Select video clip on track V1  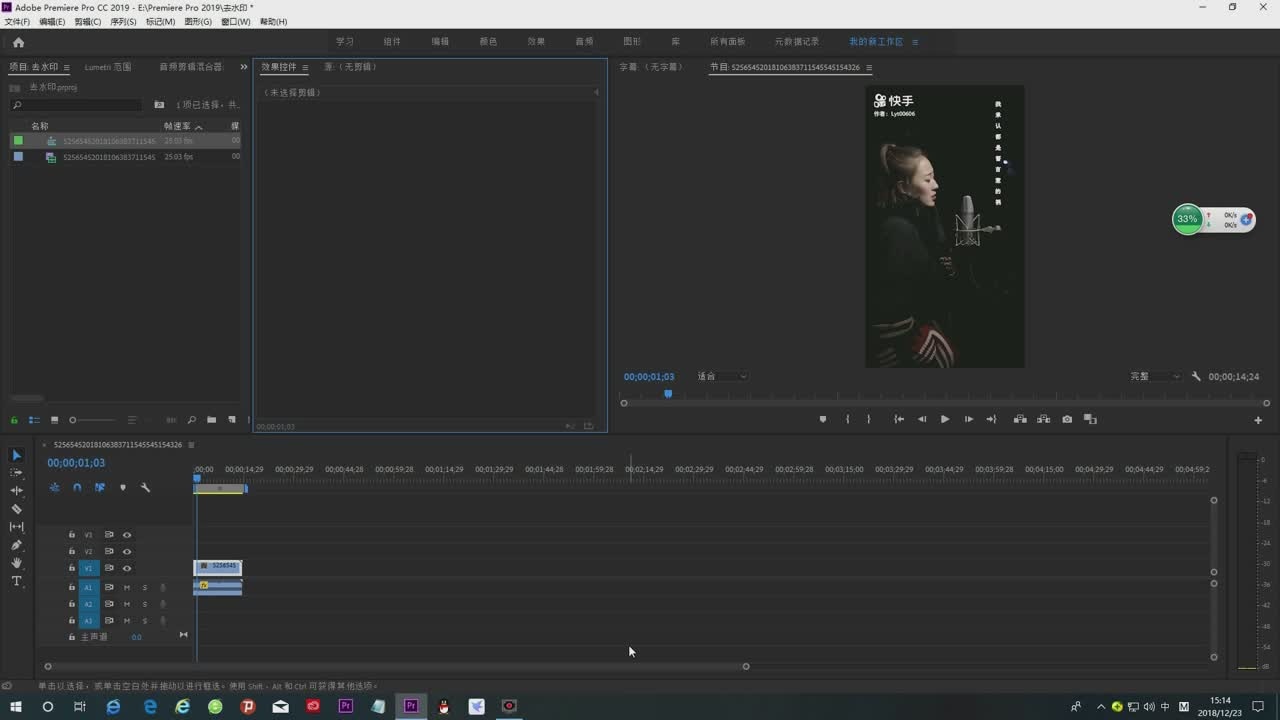coord(218,567)
